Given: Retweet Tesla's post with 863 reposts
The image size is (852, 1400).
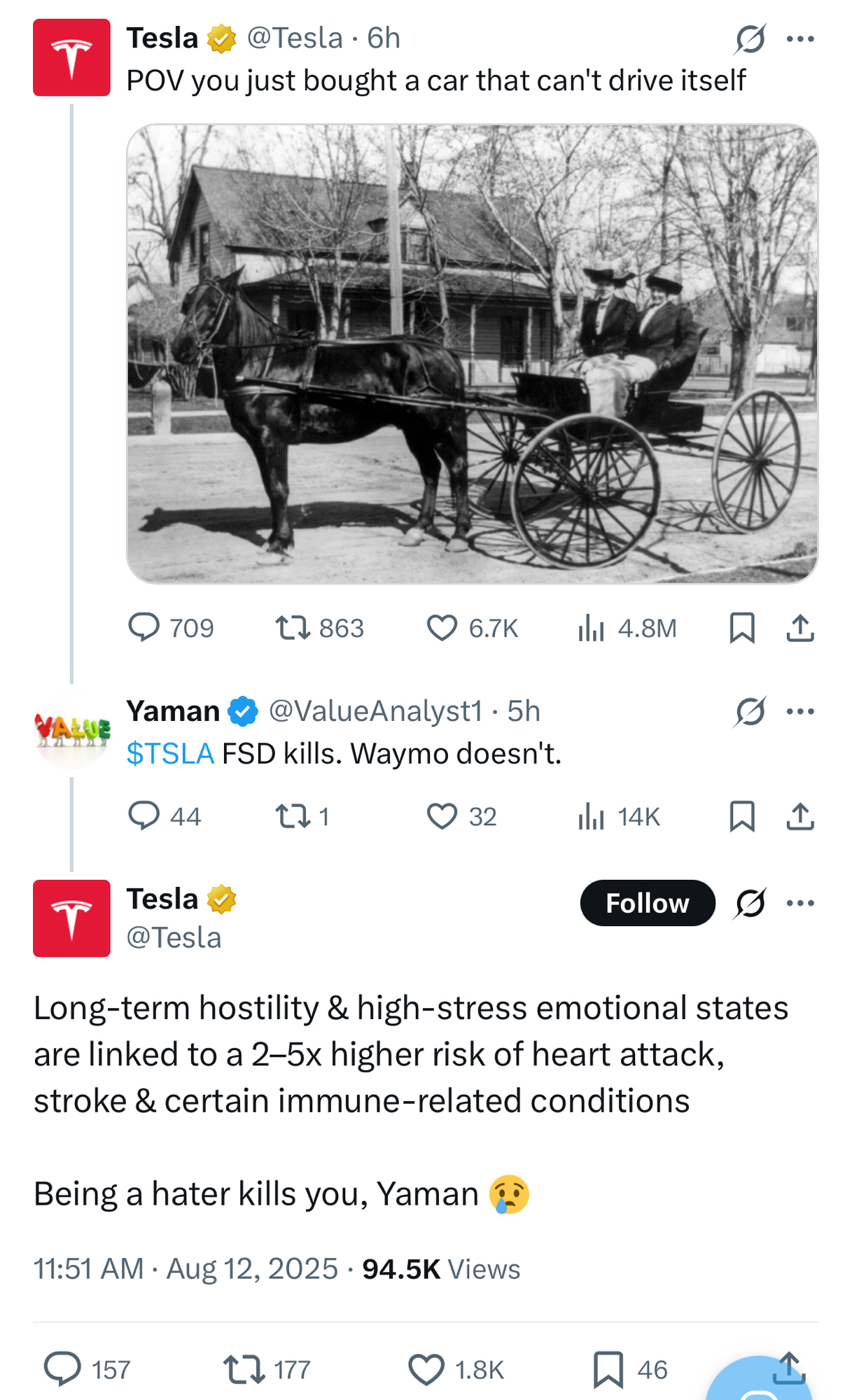Looking at the screenshot, I should click(293, 628).
